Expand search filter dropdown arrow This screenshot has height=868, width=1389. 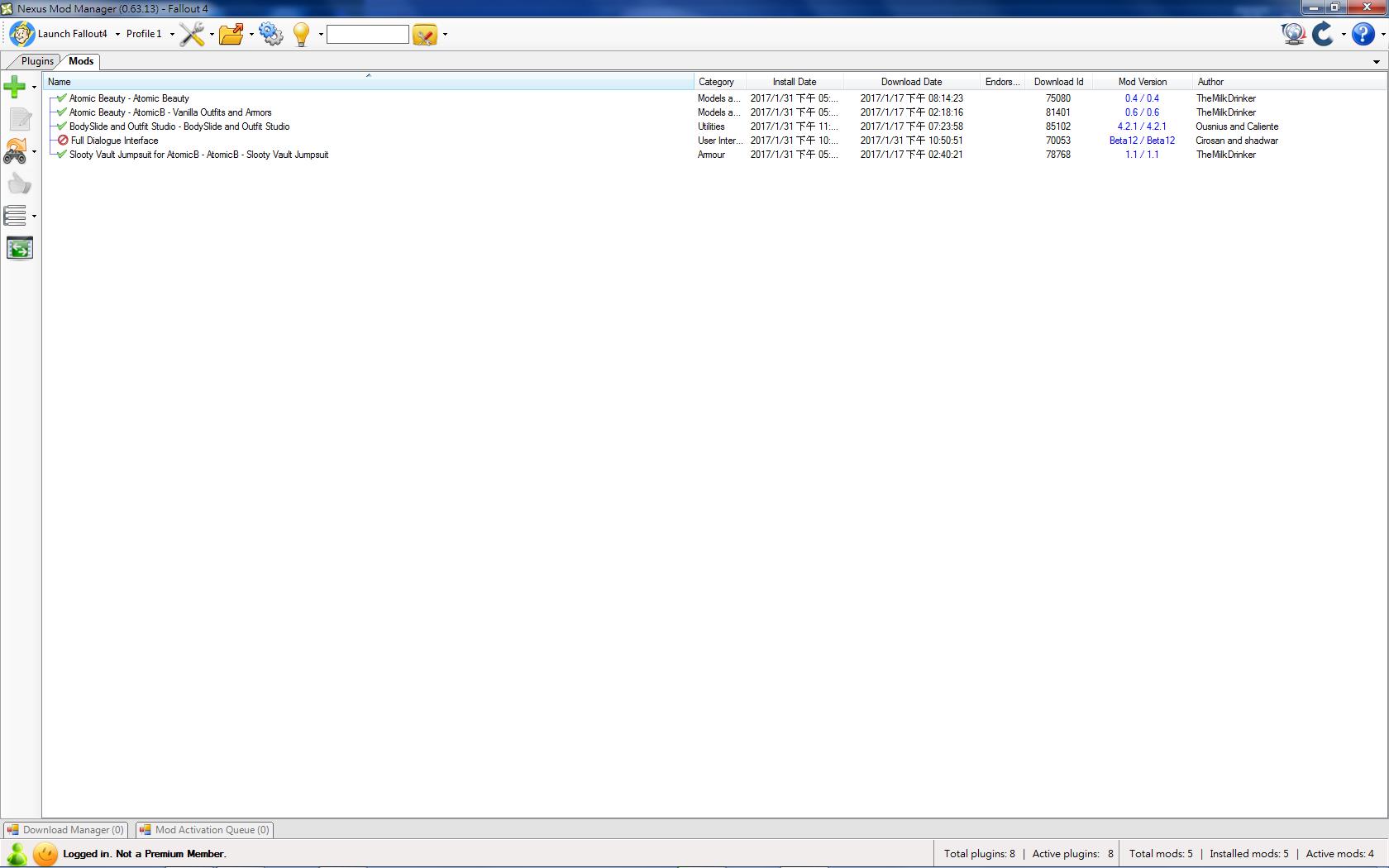445,35
